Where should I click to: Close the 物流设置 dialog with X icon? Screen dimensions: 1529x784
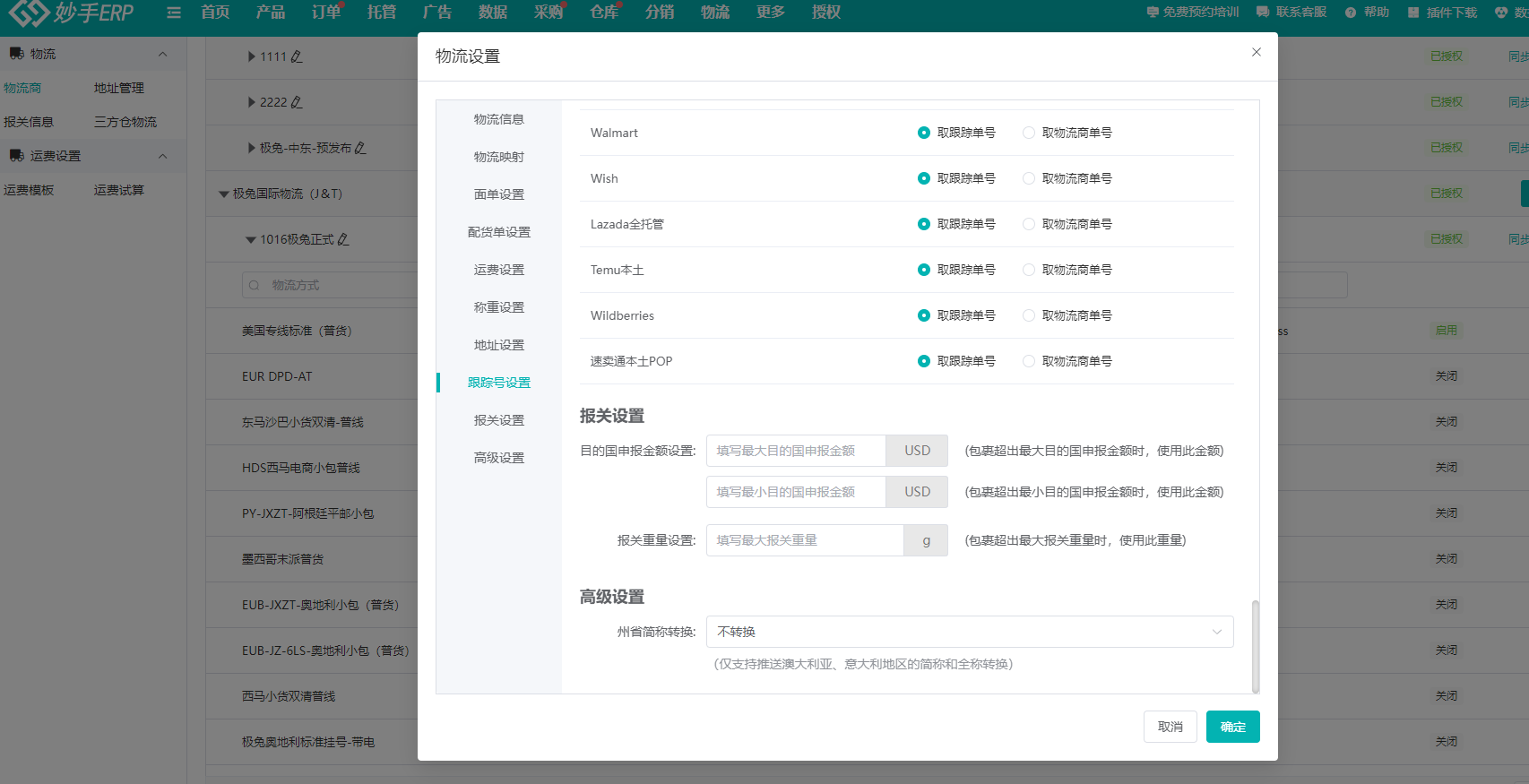[x=1257, y=52]
